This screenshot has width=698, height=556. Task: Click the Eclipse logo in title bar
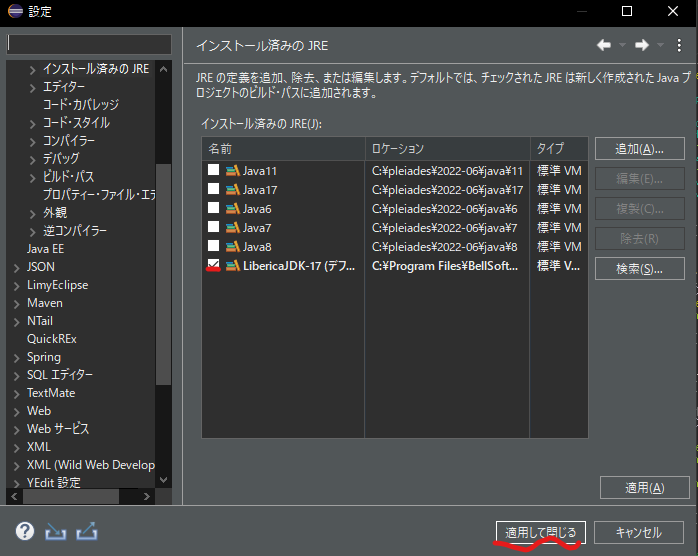[x=15, y=11]
